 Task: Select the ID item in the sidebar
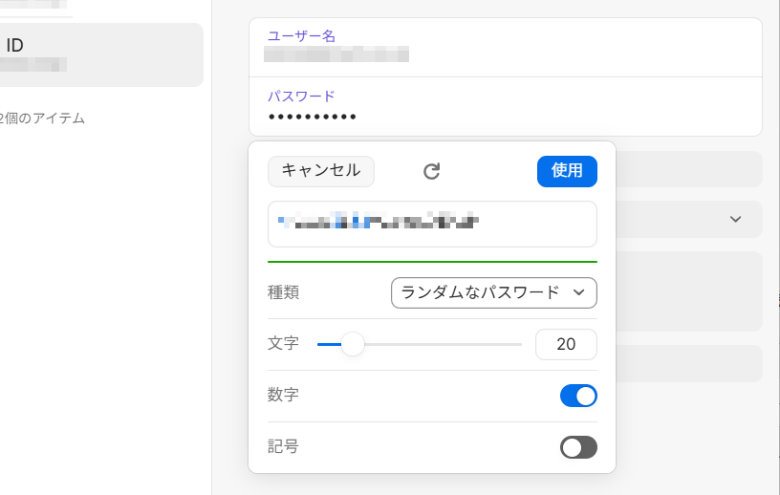(100, 55)
